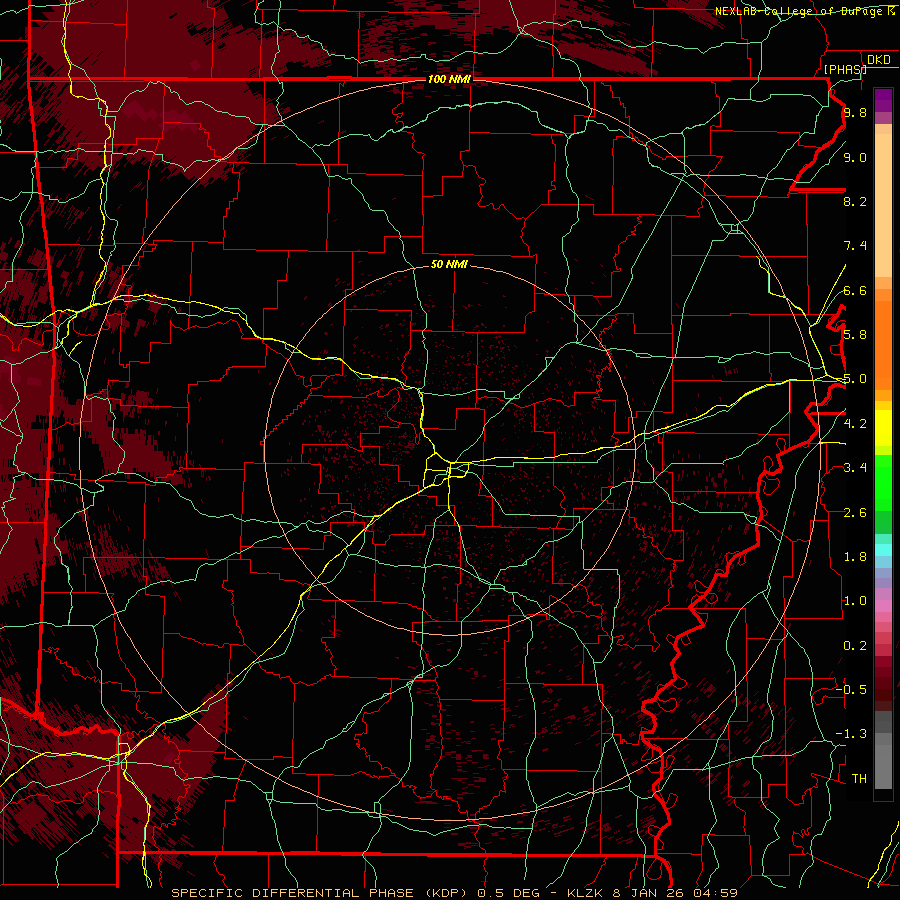The height and width of the screenshot is (900, 900).
Task: Select the 3.4 value on the KDP scale
Action: [855, 467]
